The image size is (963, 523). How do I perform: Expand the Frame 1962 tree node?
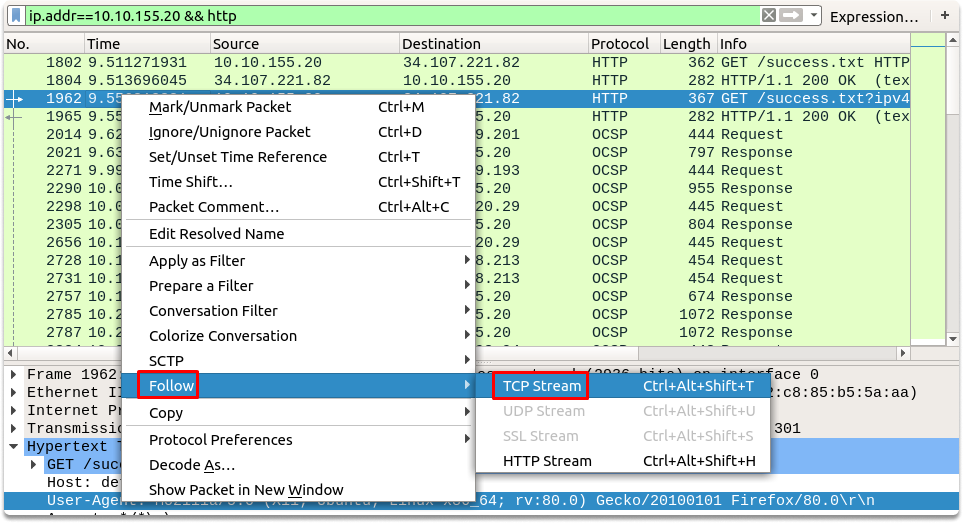[14, 374]
